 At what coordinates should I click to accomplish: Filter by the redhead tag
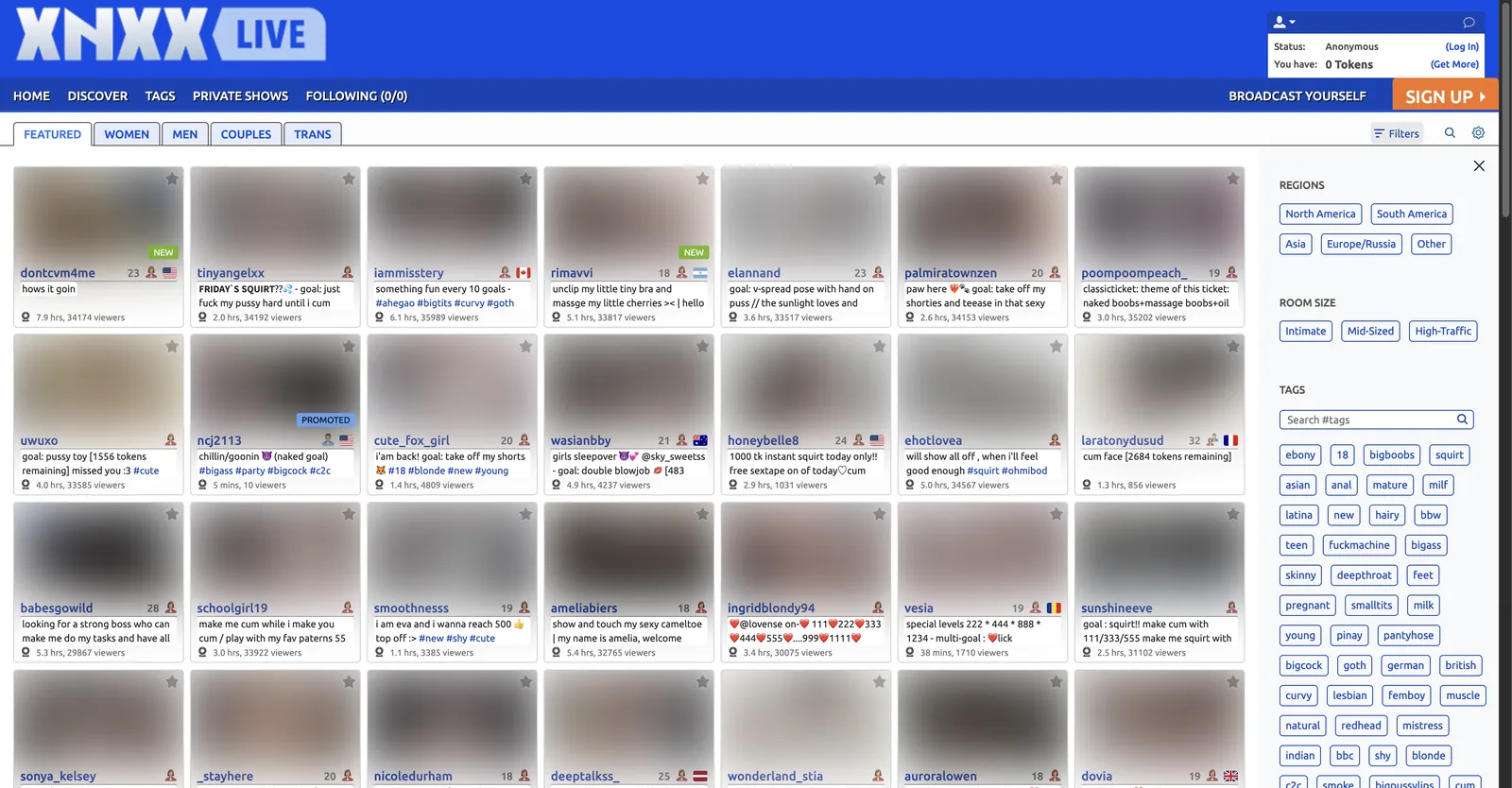pos(1361,726)
